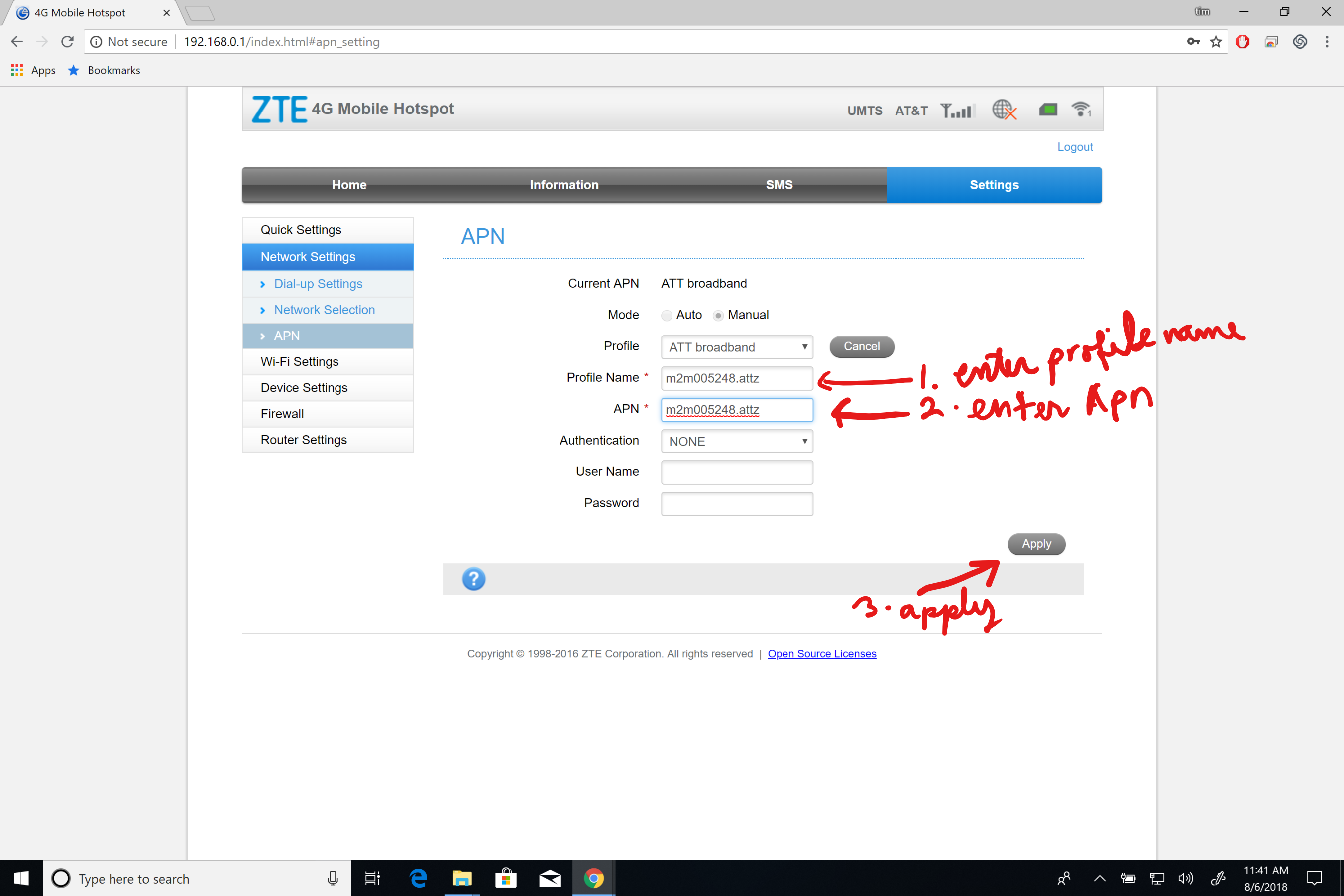Open the swirl extension icon in toolbar
The image size is (1344, 896).
(1300, 42)
